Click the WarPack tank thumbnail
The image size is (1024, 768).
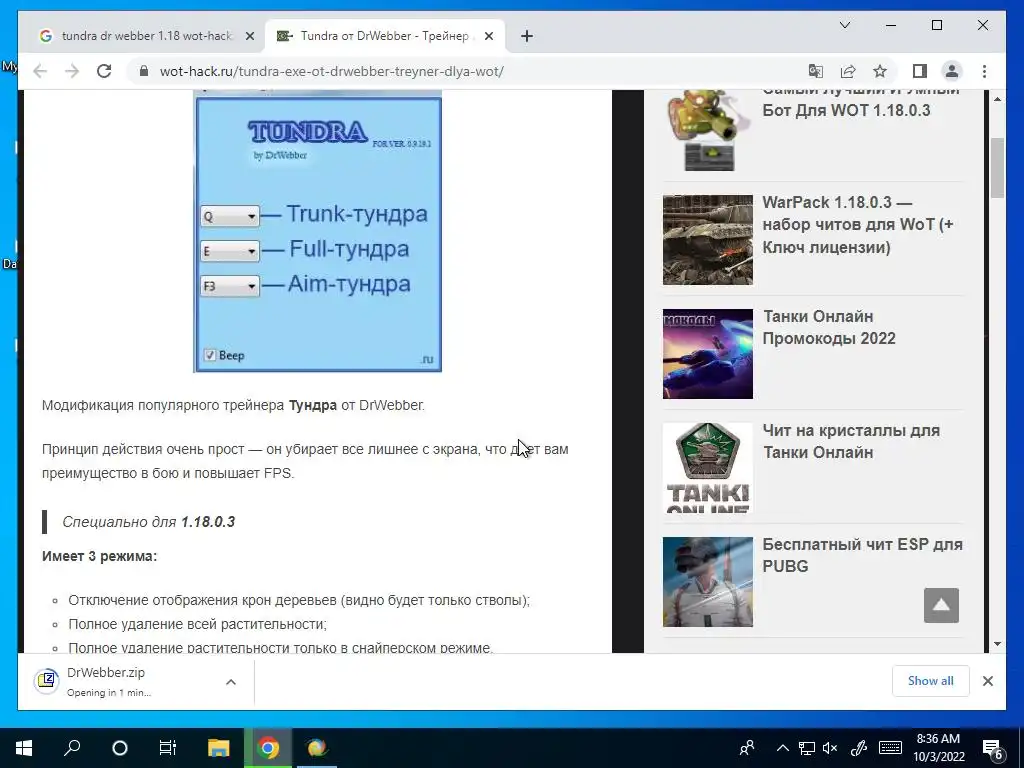coord(708,240)
